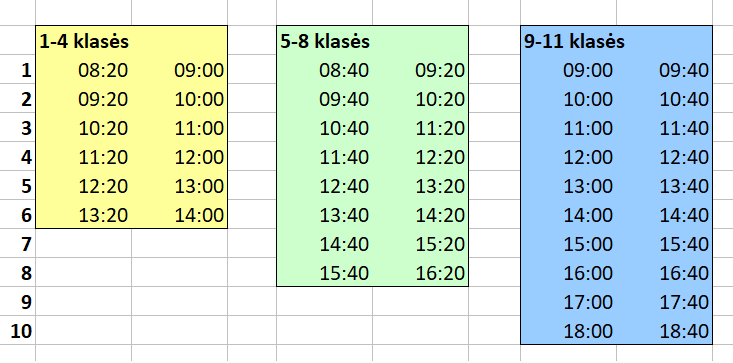Select the '1-4 klasės' header cell
Image resolution: width=733 pixels, height=363 pixels.
(x=84, y=41)
